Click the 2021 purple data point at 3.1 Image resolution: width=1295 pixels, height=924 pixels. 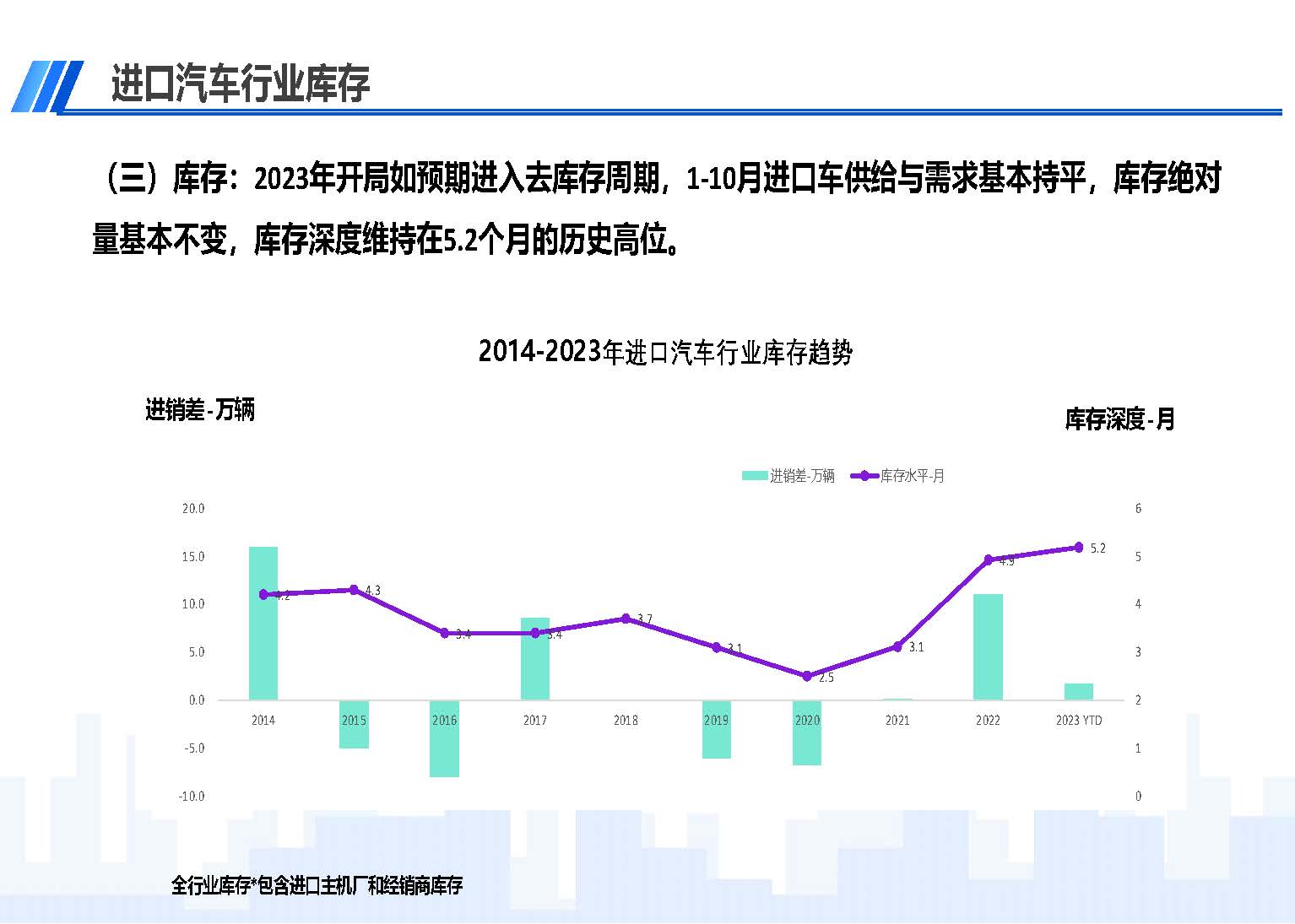tap(897, 647)
